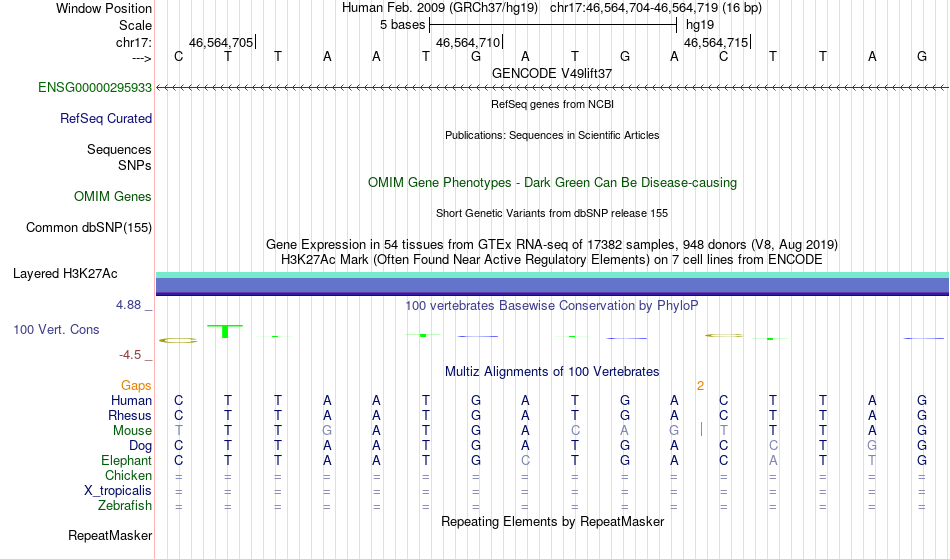Click 100 vertebrates Basewise Conservation by PhyloP title
Viewport: 950px width, 559px height.
point(552,306)
